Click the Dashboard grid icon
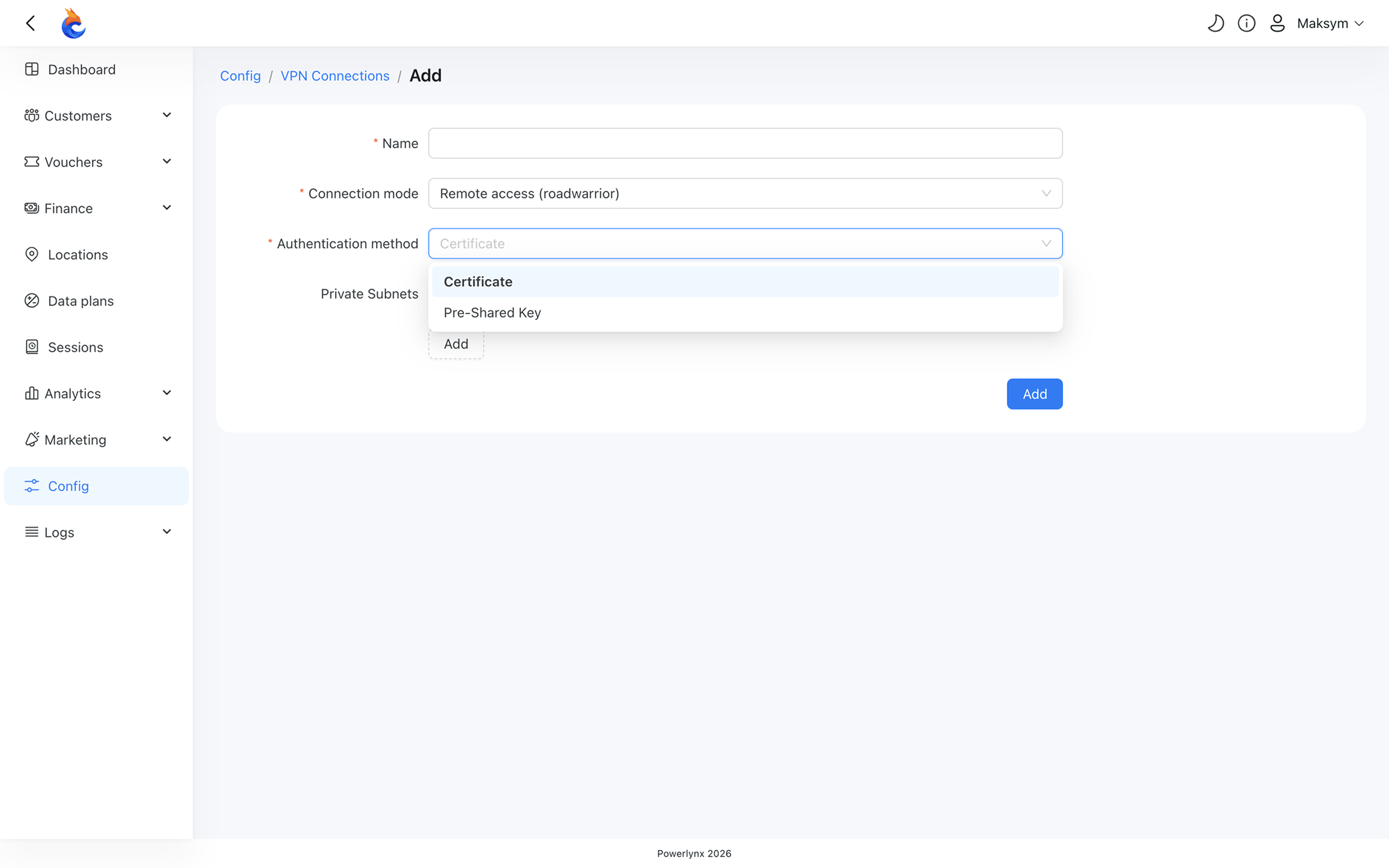The image size is (1389, 868). pyautogui.click(x=32, y=69)
